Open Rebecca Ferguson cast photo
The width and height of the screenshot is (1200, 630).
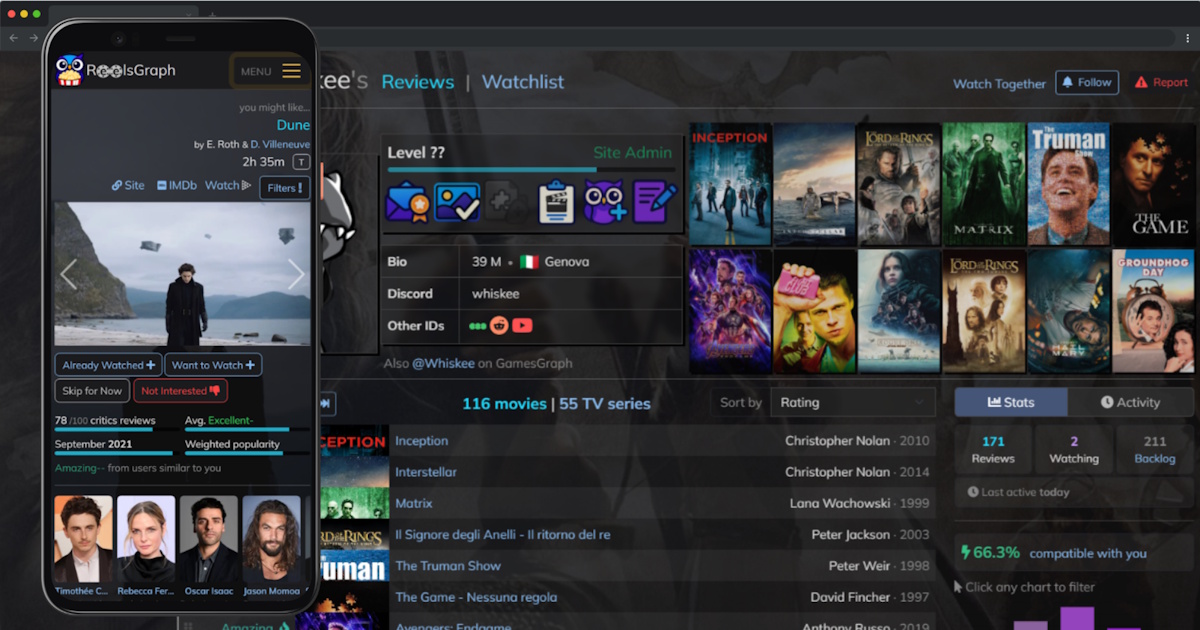[146, 539]
